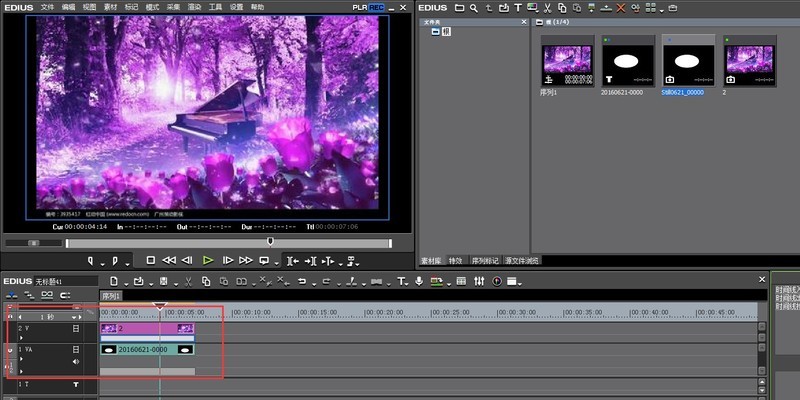
Task: Toggle audio mute on the 1 VA track
Action: tap(75, 361)
